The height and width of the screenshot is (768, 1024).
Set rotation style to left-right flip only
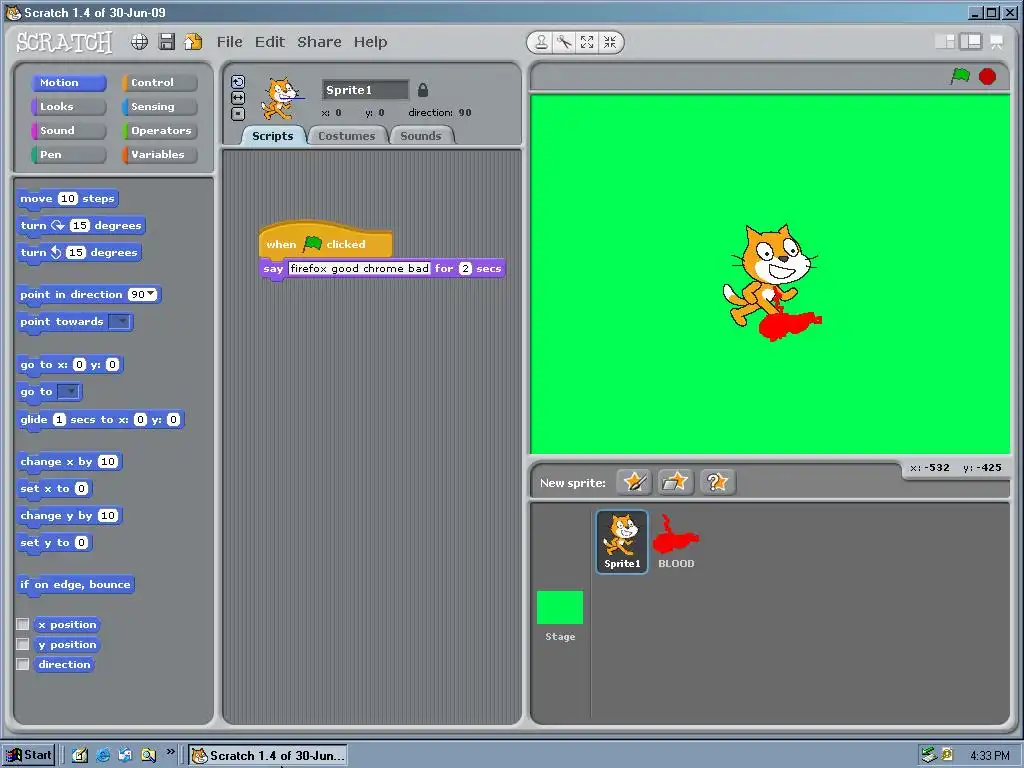pyautogui.click(x=238, y=97)
